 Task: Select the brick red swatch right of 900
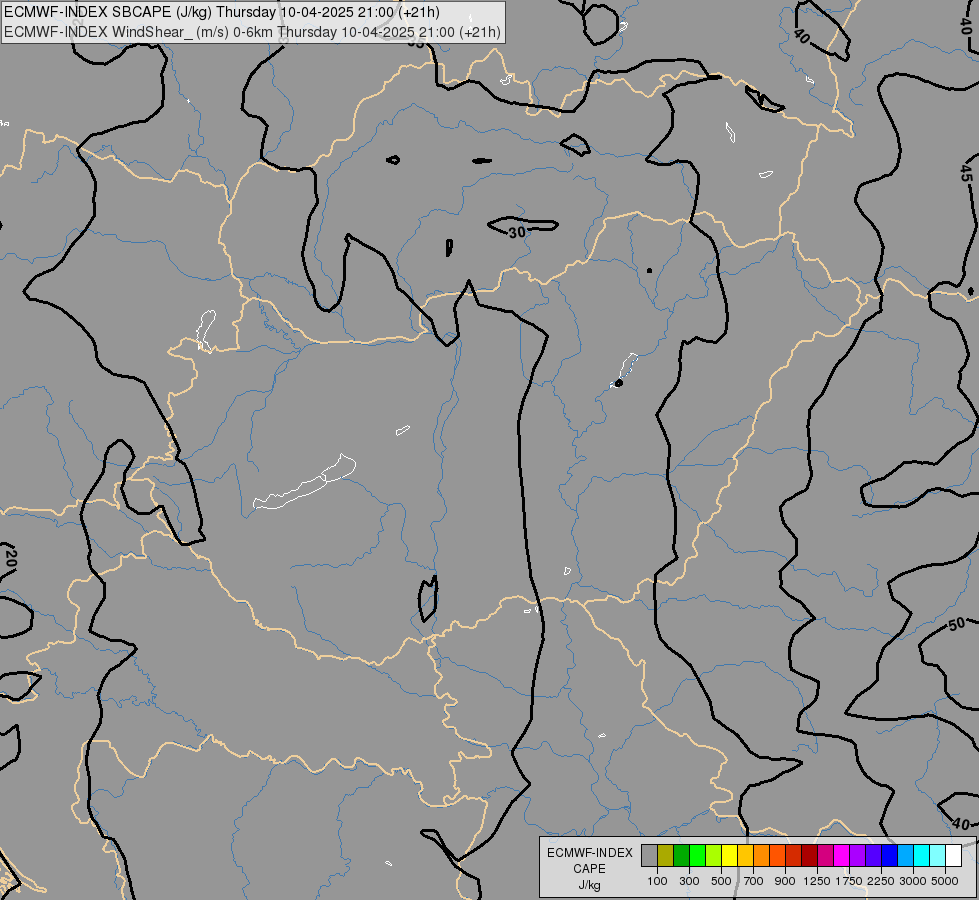(794, 855)
